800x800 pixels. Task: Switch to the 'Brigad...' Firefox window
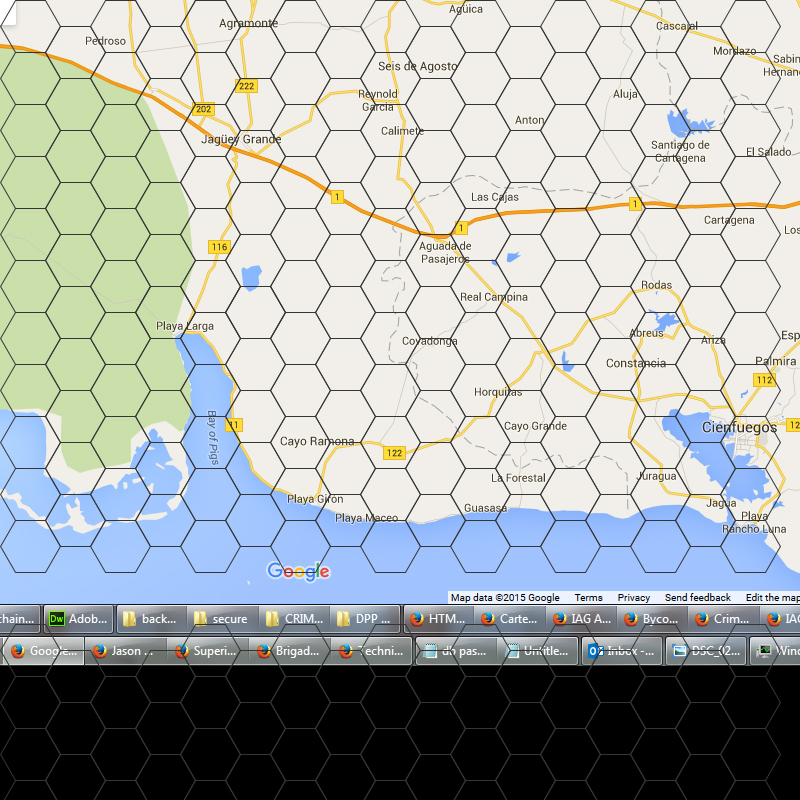click(x=289, y=651)
